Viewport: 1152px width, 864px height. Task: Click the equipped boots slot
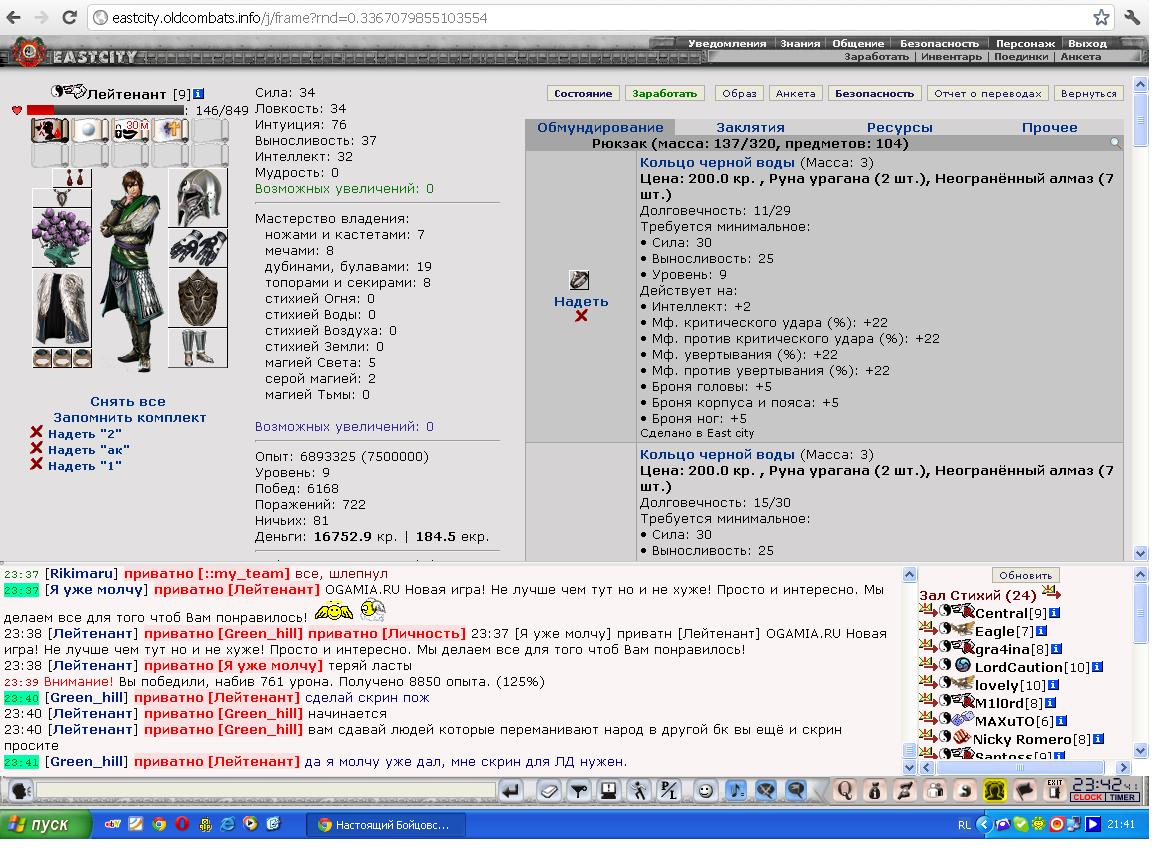click(x=198, y=348)
